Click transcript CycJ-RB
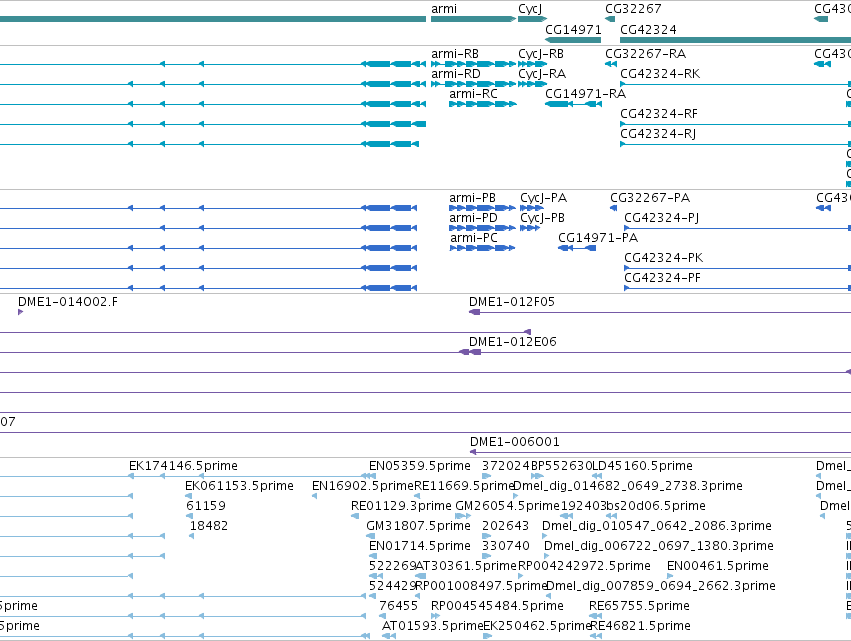851x641 pixels. tap(532, 64)
